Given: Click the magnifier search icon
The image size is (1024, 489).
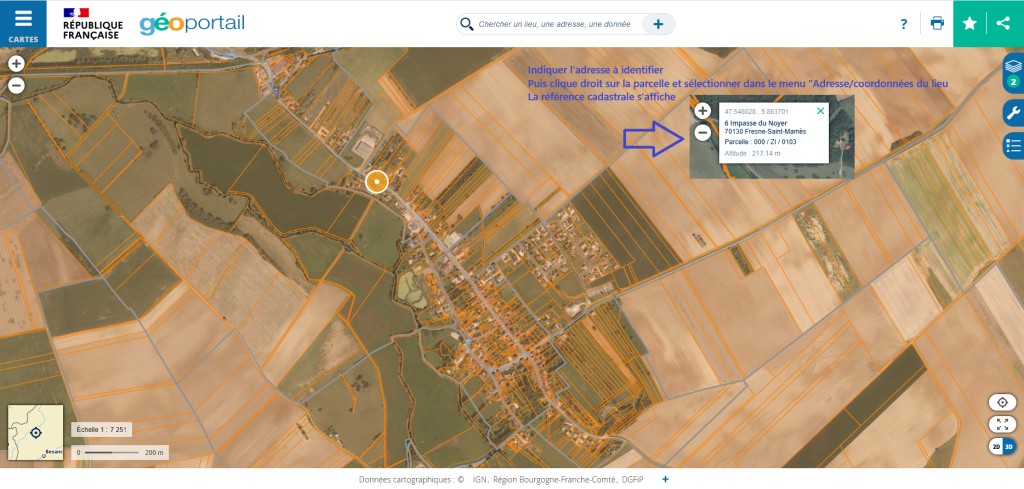Looking at the screenshot, I should [x=466, y=24].
